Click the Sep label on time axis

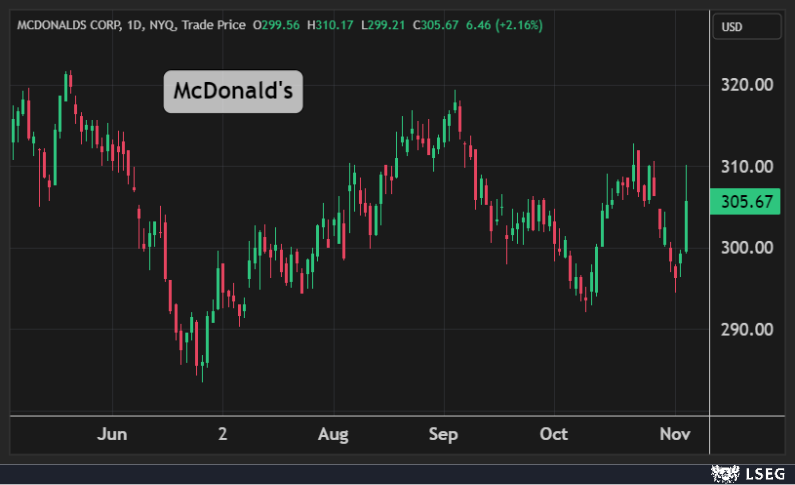(443, 434)
